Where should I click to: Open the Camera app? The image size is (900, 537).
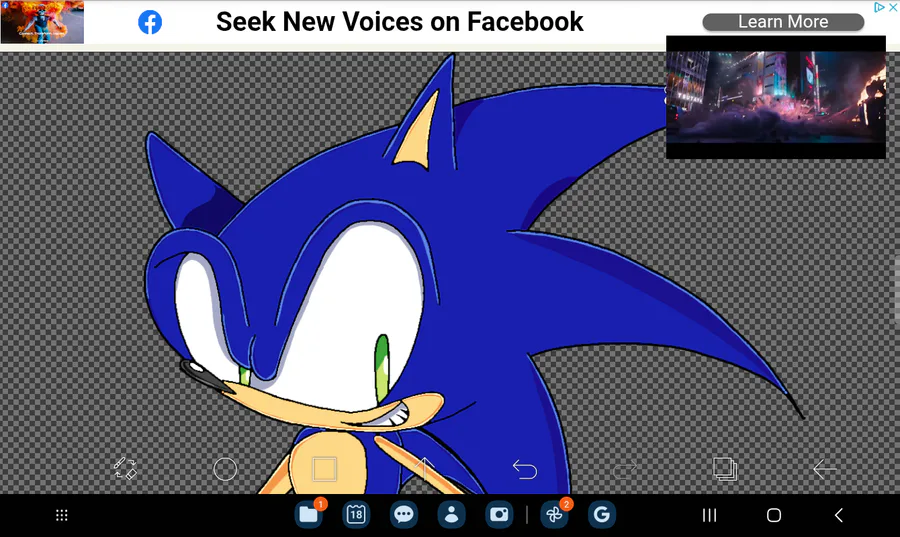point(499,515)
